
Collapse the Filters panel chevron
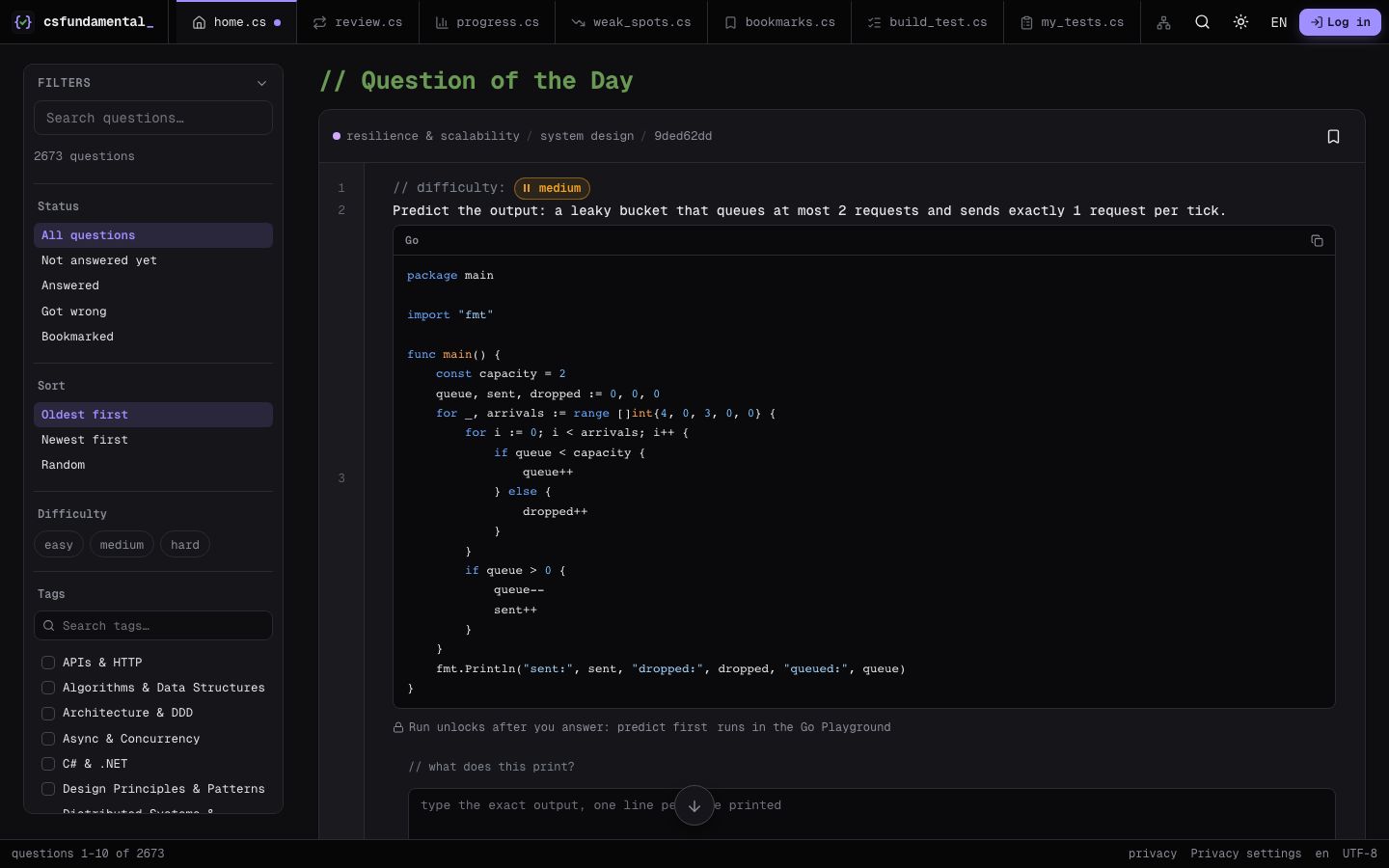(261, 83)
